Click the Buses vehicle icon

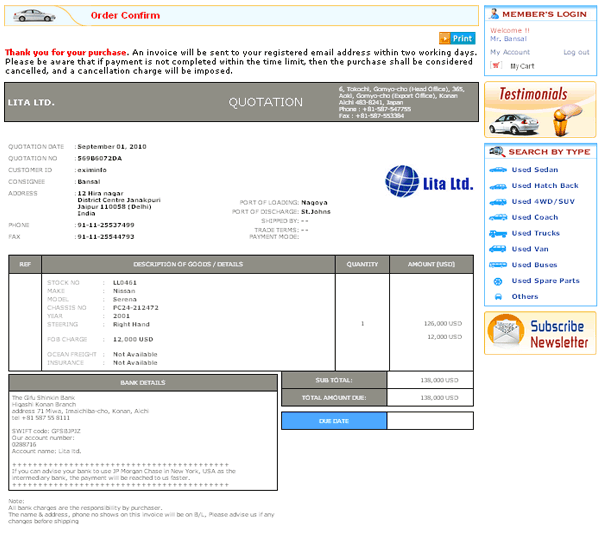(x=497, y=265)
